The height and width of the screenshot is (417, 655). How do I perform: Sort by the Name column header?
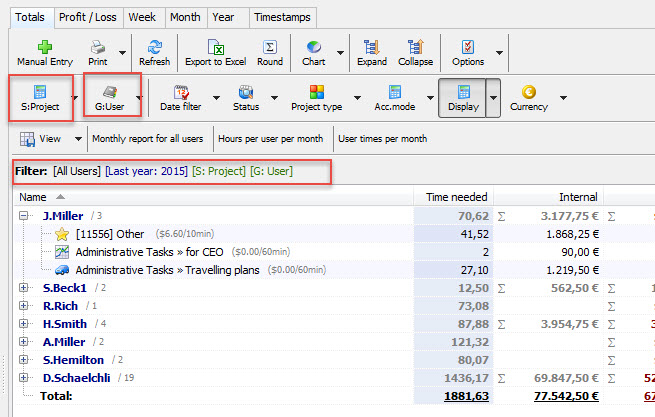pos(33,197)
